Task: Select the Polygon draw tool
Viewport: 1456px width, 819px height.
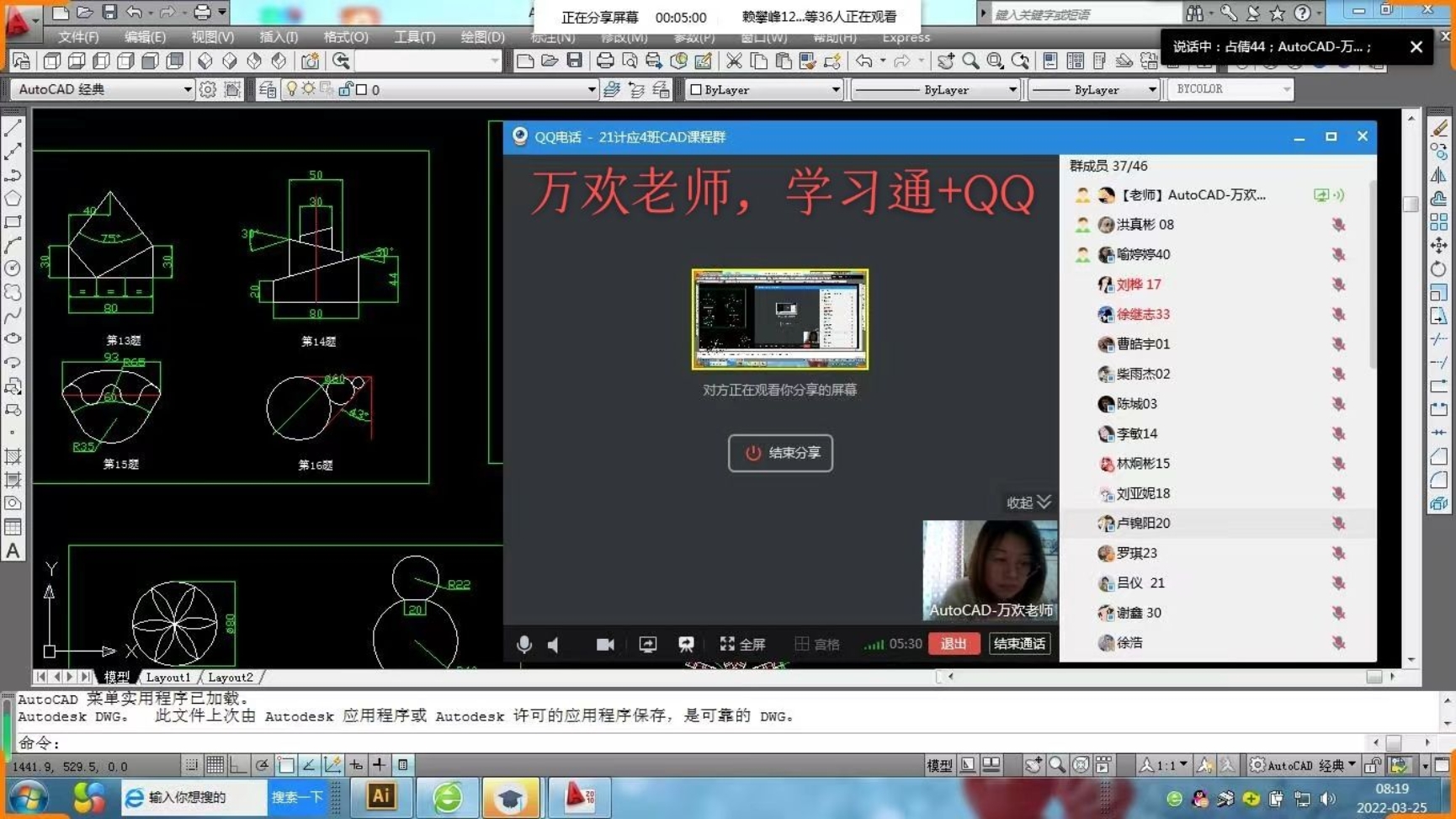Action: [x=13, y=199]
